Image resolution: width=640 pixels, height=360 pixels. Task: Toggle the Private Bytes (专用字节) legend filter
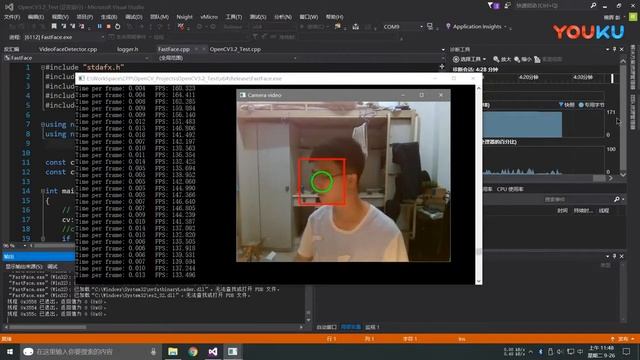[591, 105]
